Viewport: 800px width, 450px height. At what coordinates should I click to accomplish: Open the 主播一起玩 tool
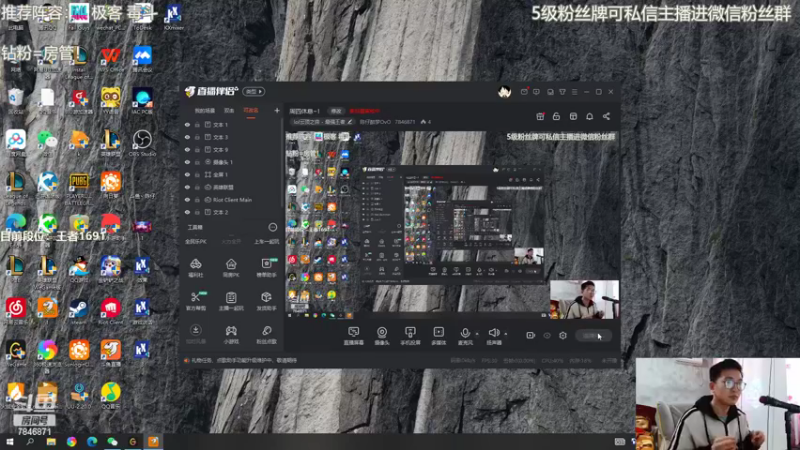pos(231,301)
